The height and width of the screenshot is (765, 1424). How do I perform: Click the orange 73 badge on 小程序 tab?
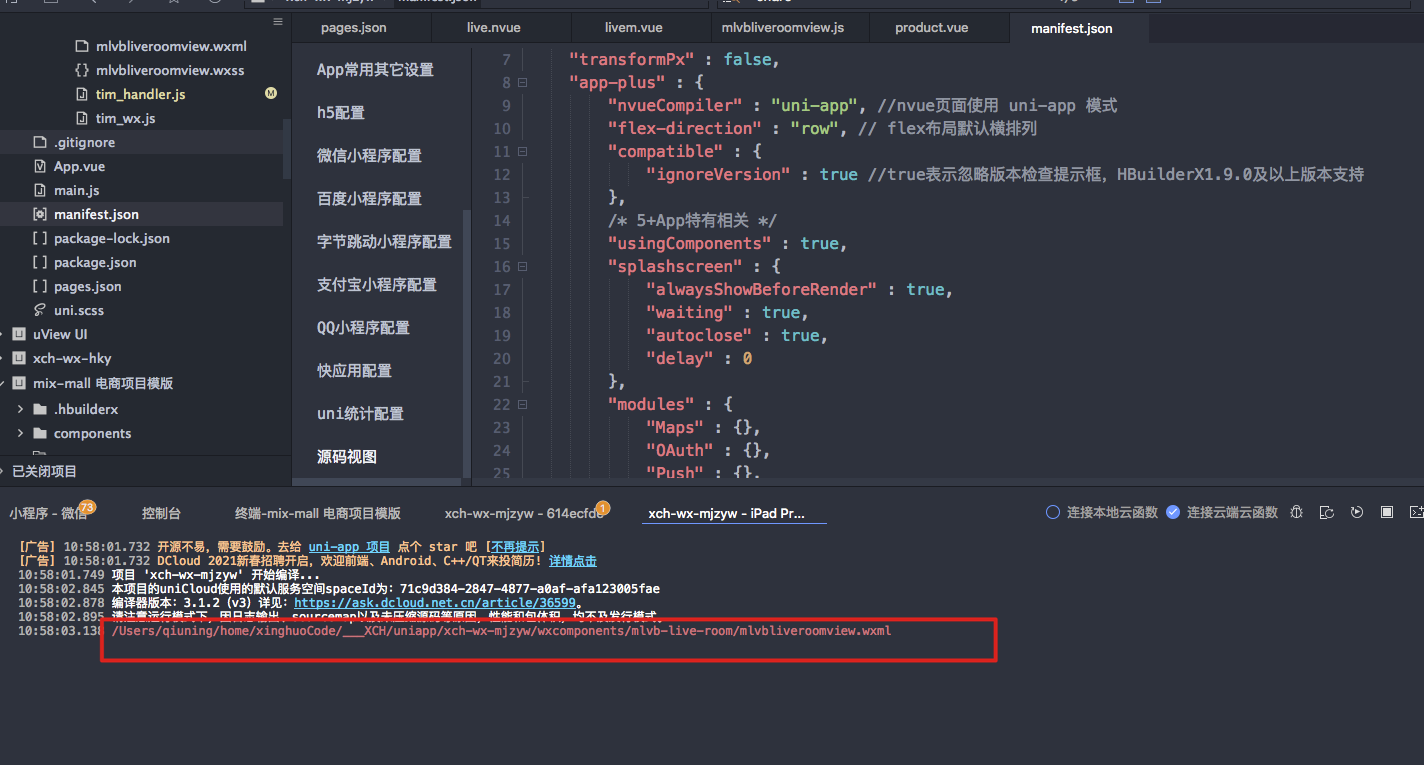click(x=87, y=507)
